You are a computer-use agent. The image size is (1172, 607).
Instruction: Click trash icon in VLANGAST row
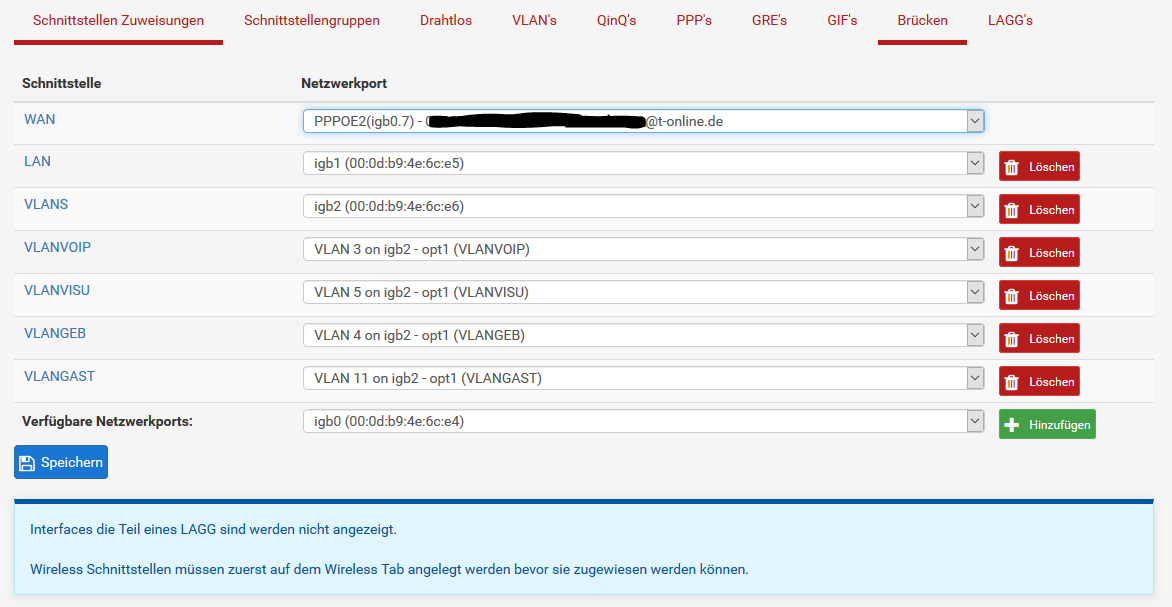click(x=1012, y=382)
